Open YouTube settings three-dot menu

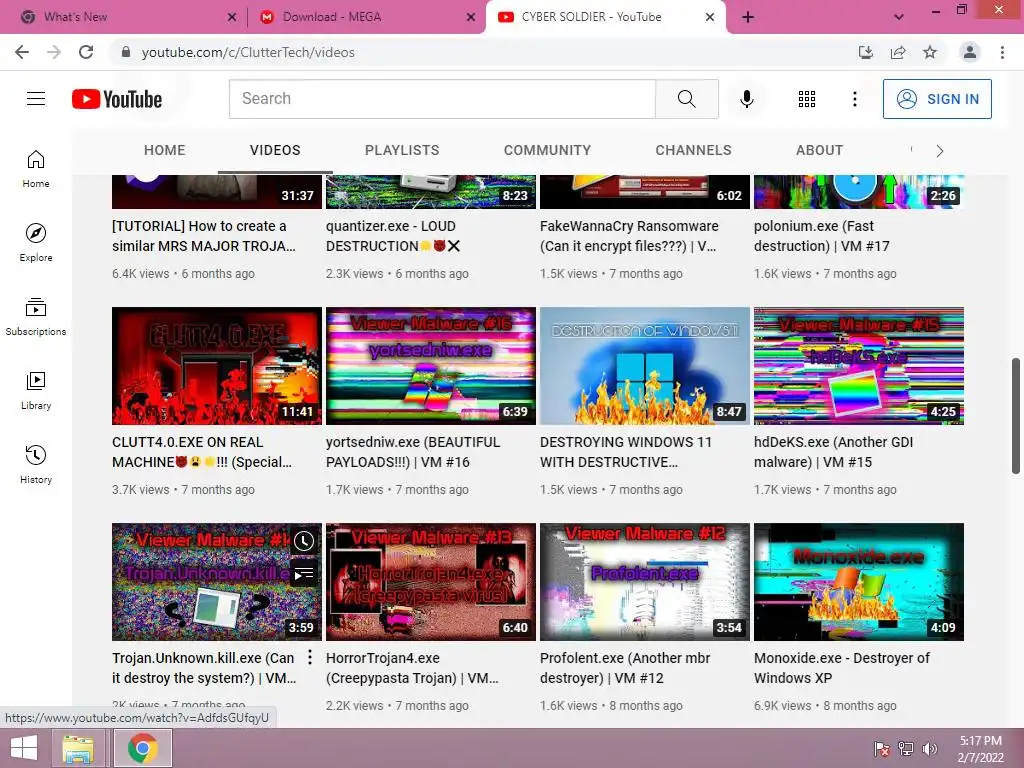point(854,99)
